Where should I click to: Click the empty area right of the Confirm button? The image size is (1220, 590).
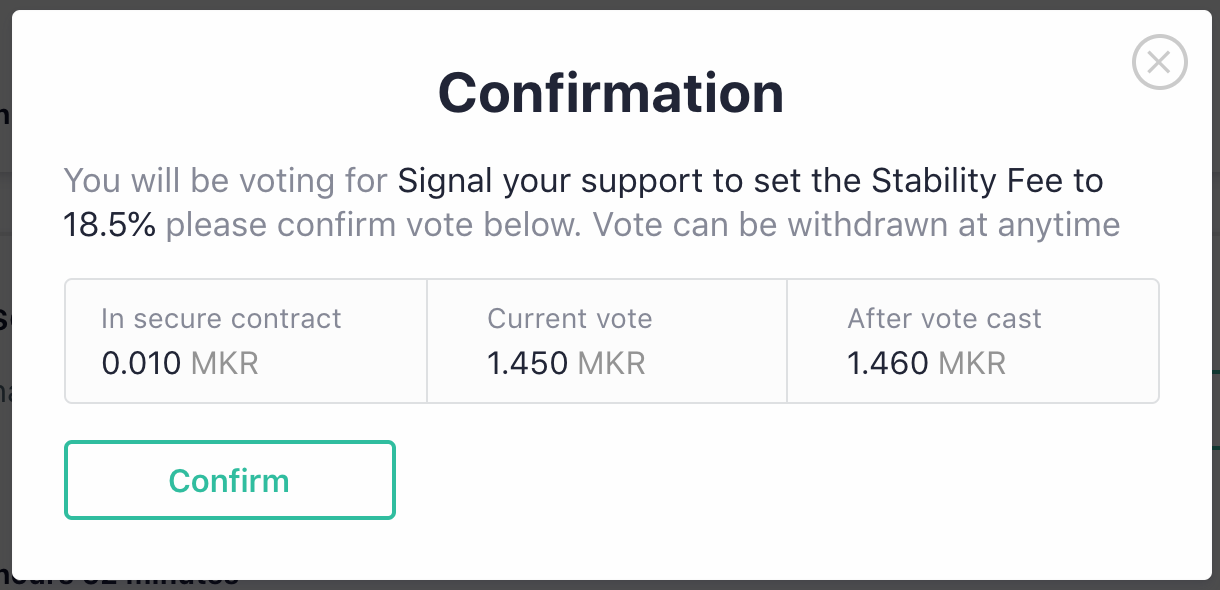click(x=780, y=480)
